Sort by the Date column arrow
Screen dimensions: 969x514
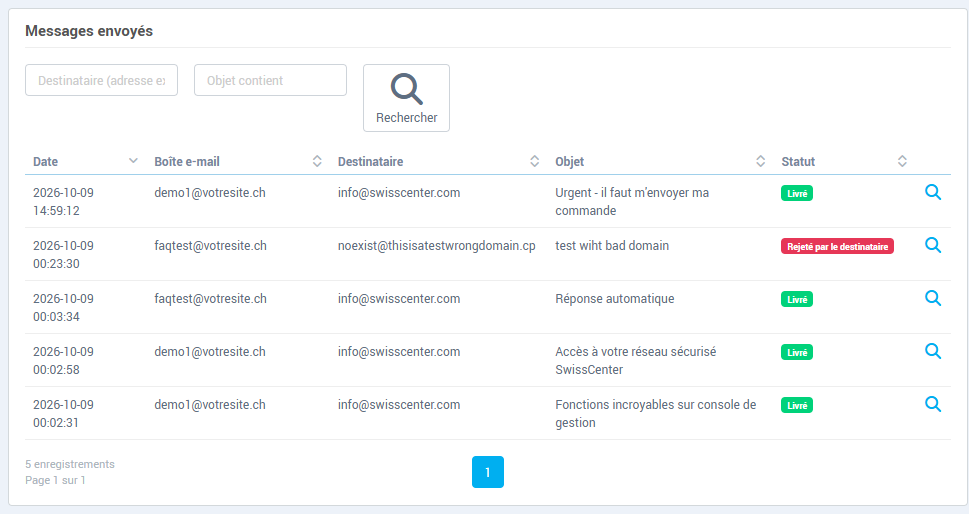point(133,161)
